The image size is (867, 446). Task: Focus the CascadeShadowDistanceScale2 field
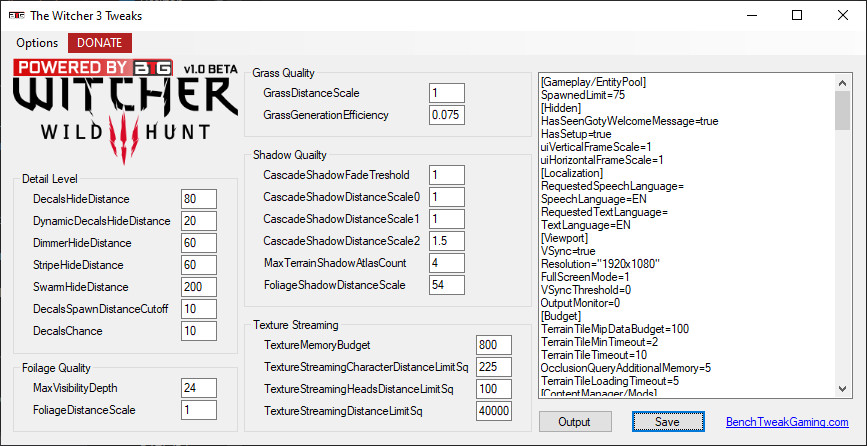pos(447,241)
